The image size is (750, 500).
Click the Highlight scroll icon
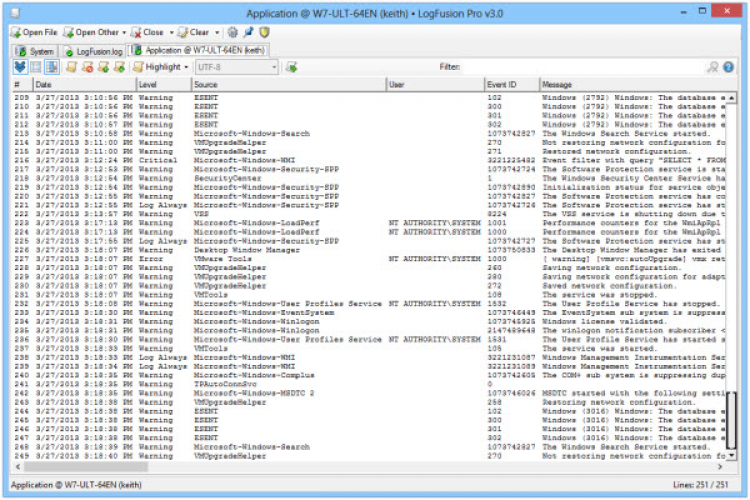(138, 67)
